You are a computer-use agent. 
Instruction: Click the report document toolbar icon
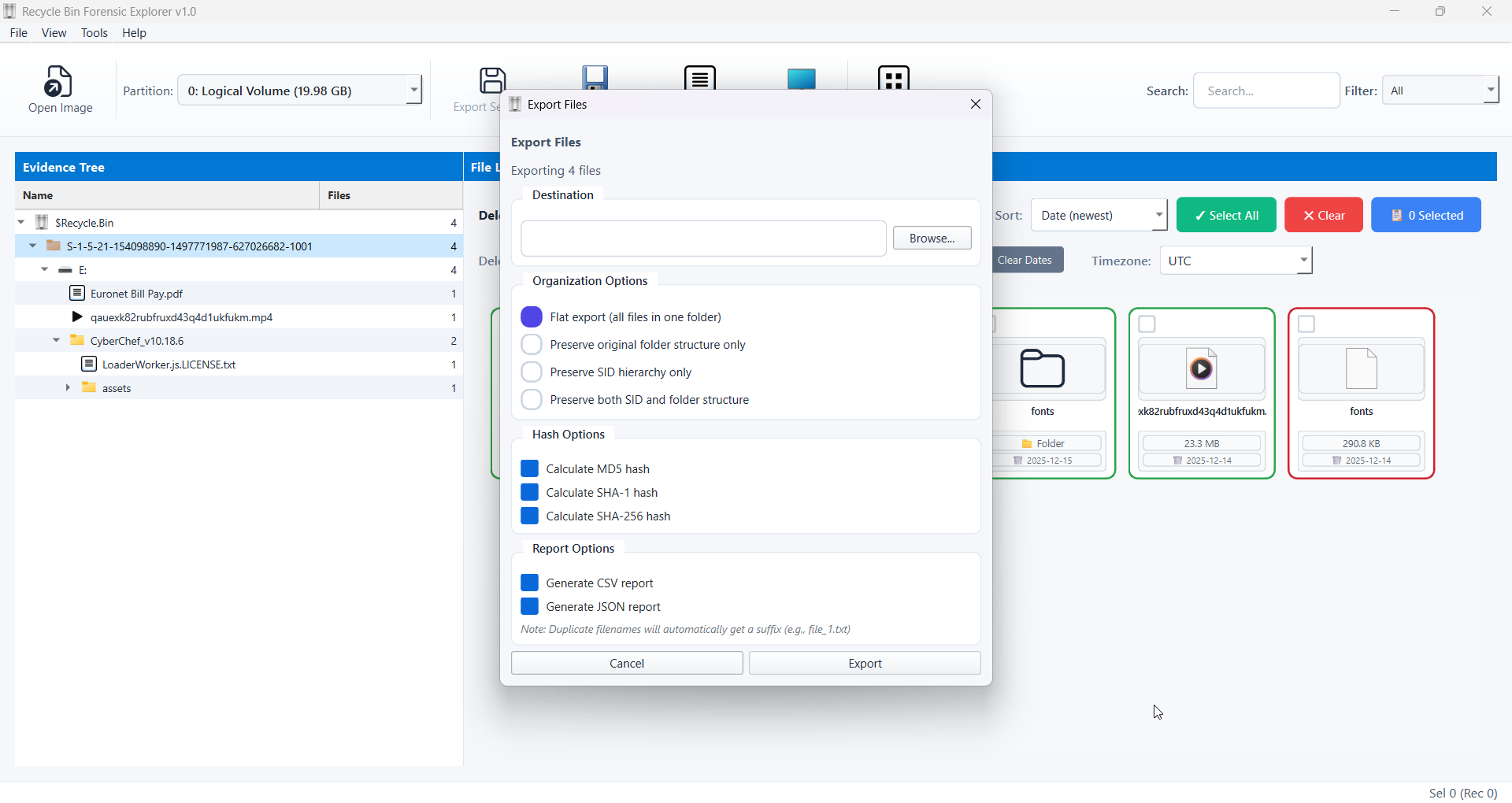(700, 78)
